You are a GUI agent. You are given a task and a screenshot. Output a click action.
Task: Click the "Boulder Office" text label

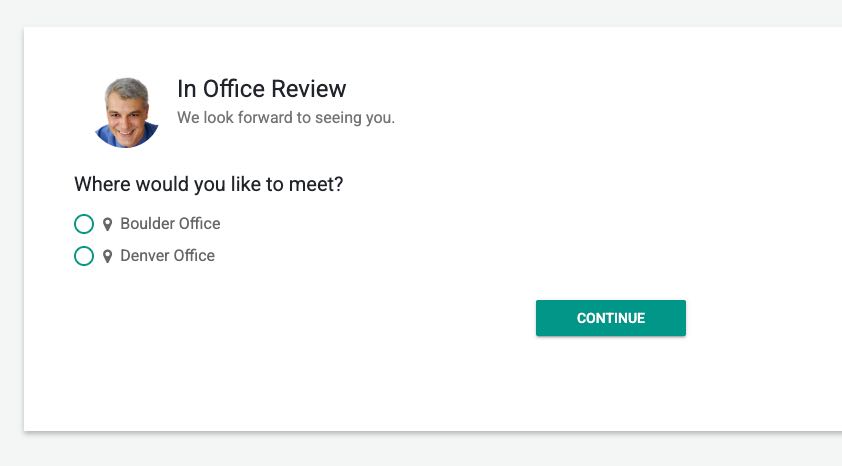[x=170, y=224]
